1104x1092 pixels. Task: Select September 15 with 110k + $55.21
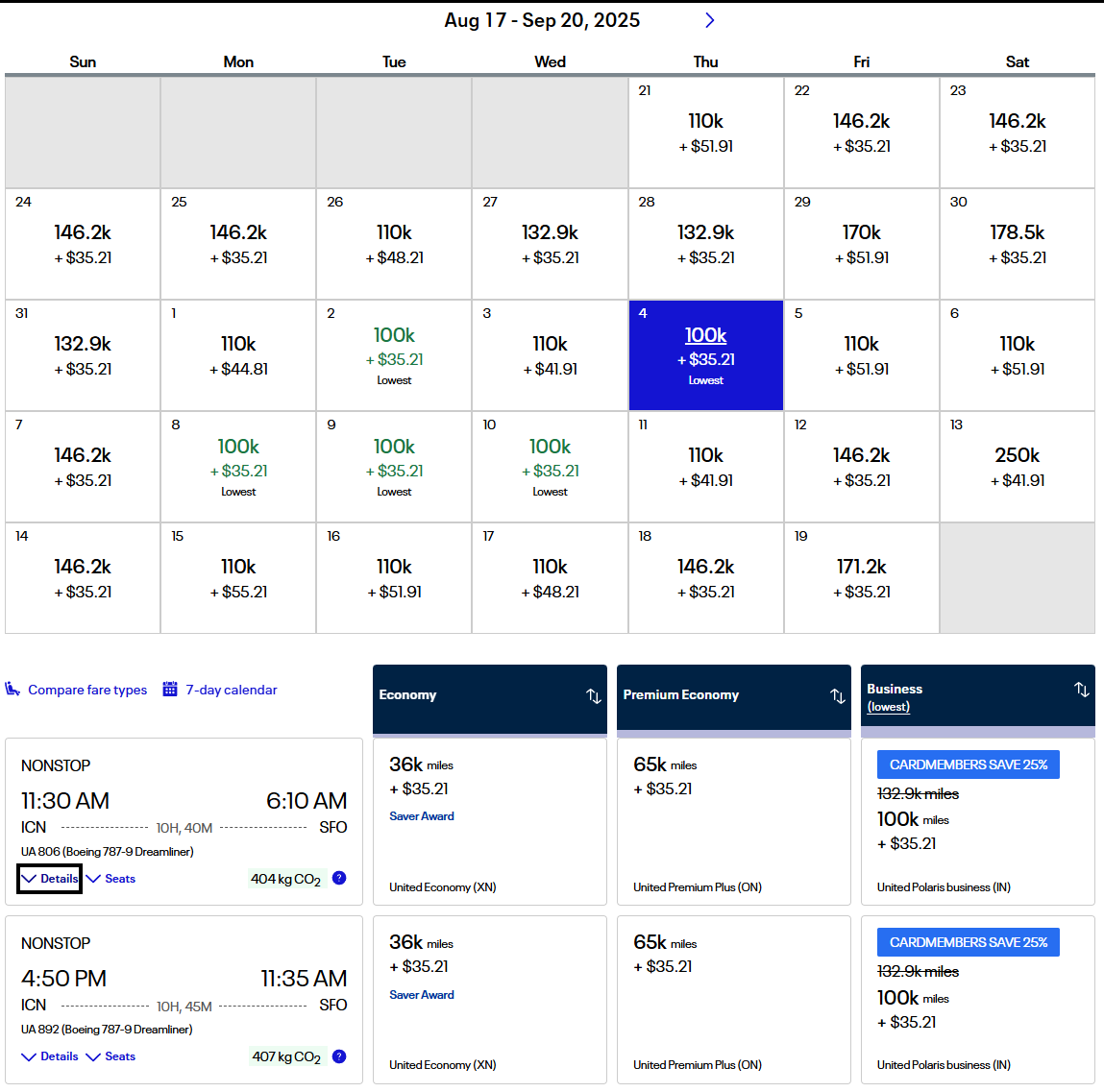tap(238, 578)
